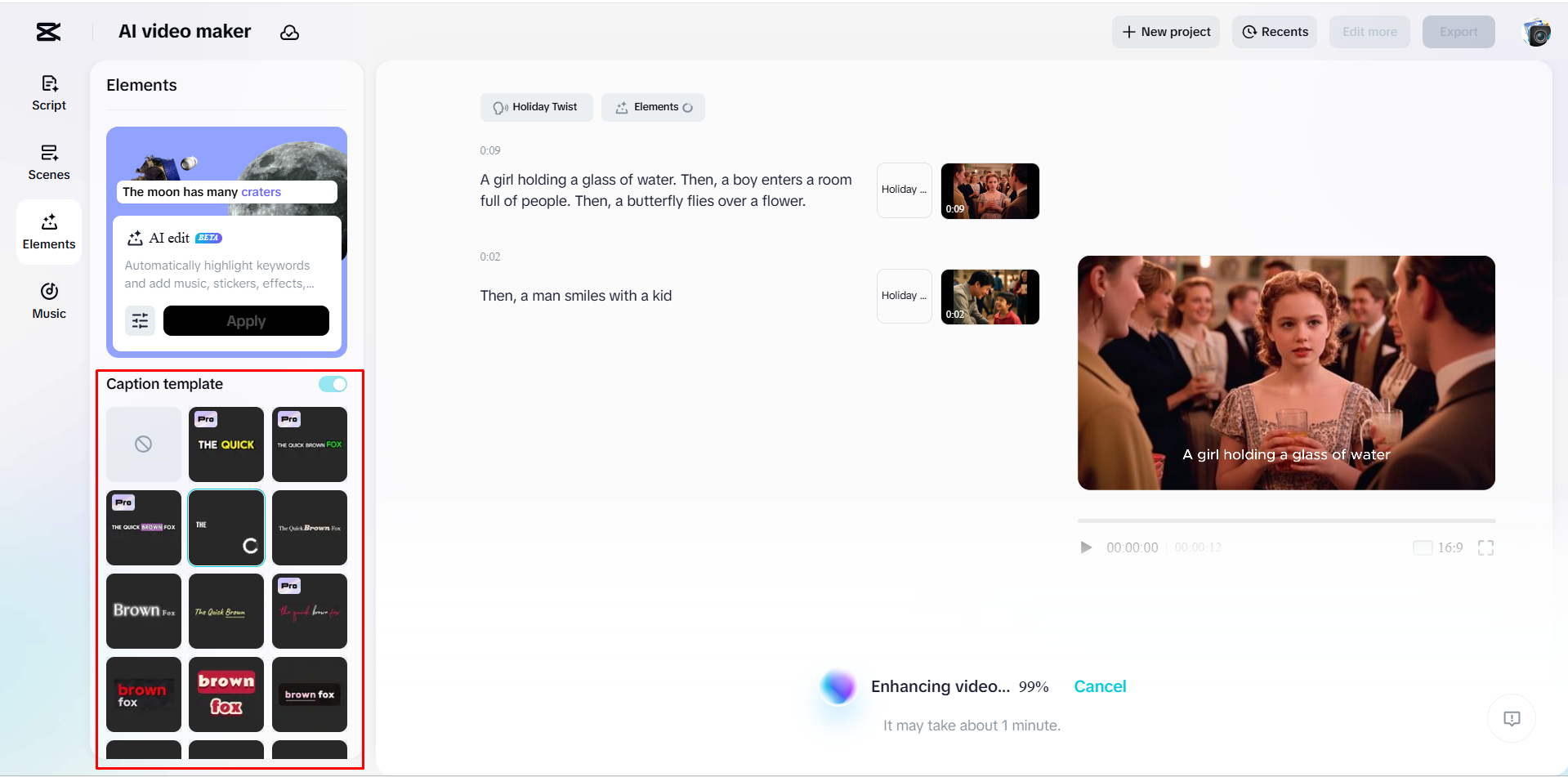This screenshot has width=1568, height=777.
Task: Choose the red brown white fox template
Action: tap(144, 694)
